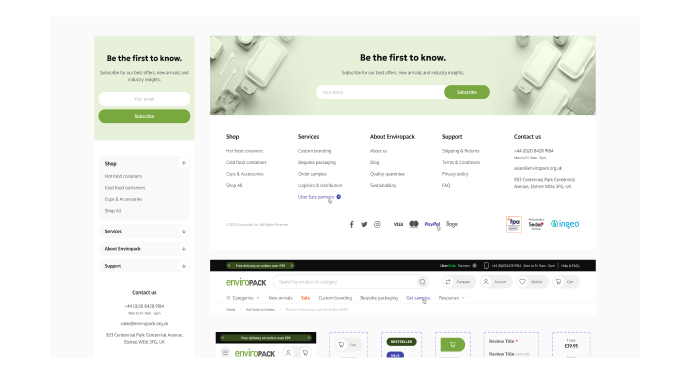Click the small Cart pill button component
690x373 pixels.
pos(349,345)
